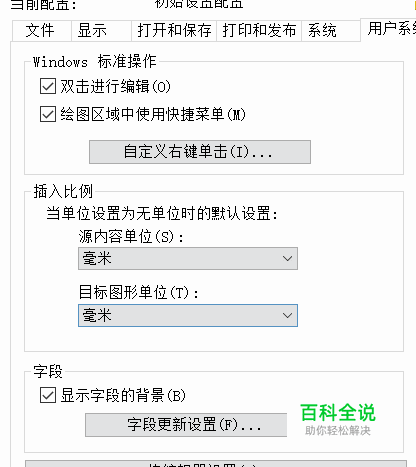Click the 字段更新设置 button
The image size is (416, 467).
coord(186,425)
